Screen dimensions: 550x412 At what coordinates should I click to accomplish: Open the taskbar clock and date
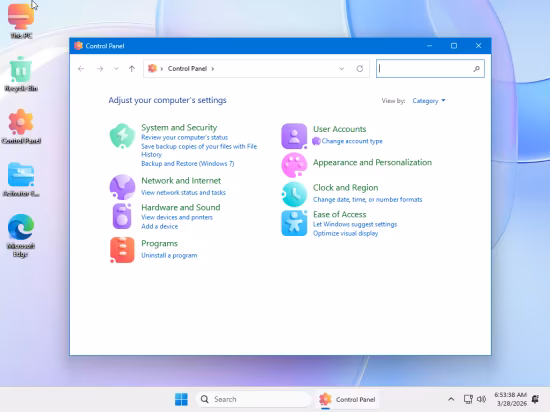(510, 399)
